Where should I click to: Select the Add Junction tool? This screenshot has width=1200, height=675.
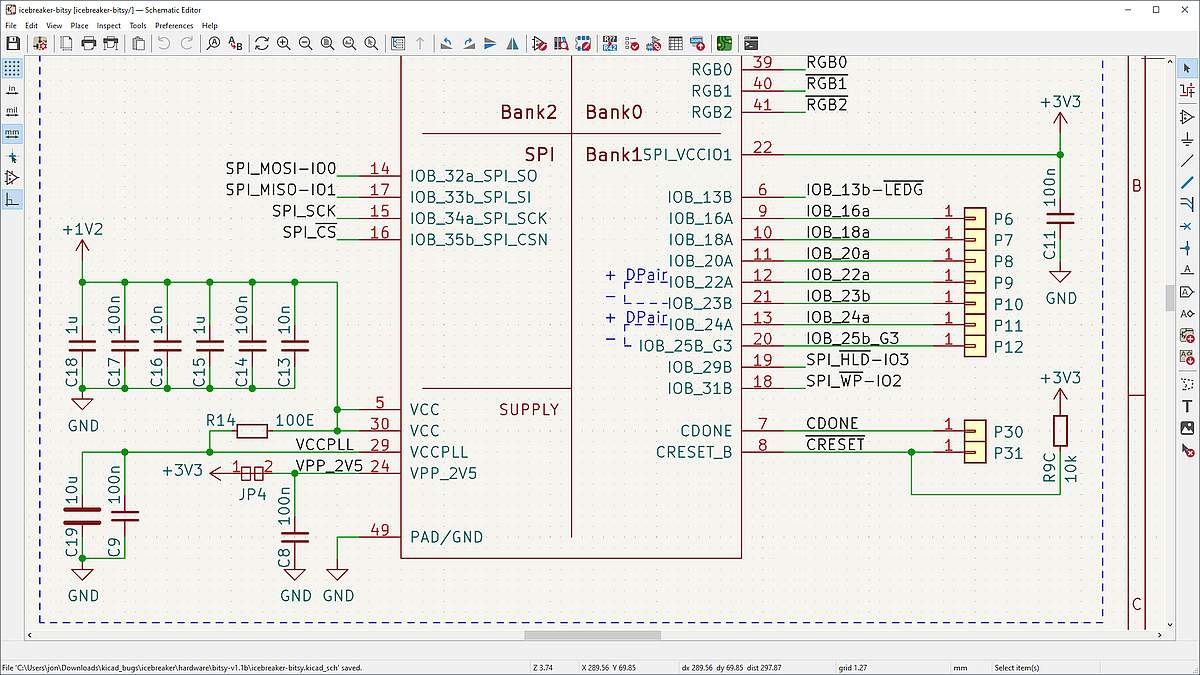1187,248
